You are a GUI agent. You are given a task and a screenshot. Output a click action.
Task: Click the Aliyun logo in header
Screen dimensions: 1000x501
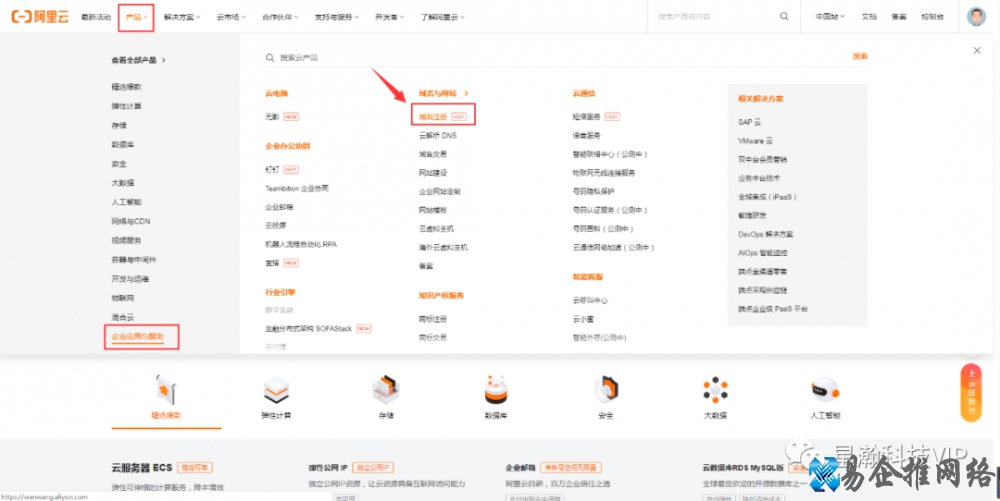(41, 17)
